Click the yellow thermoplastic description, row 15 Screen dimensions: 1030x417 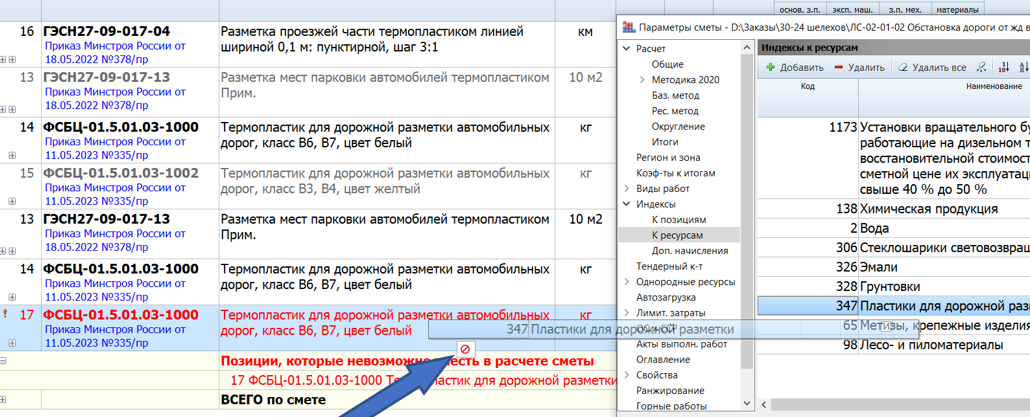(x=386, y=181)
